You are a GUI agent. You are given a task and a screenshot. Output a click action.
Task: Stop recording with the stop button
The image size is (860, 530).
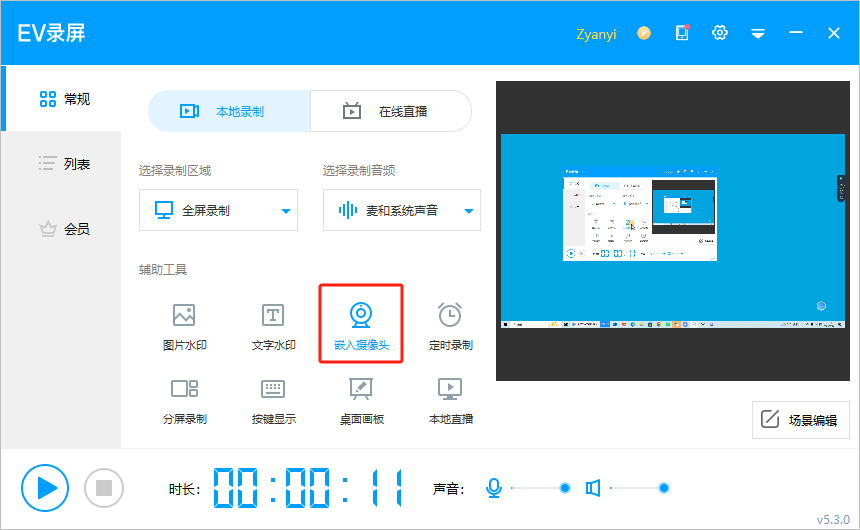coord(103,488)
